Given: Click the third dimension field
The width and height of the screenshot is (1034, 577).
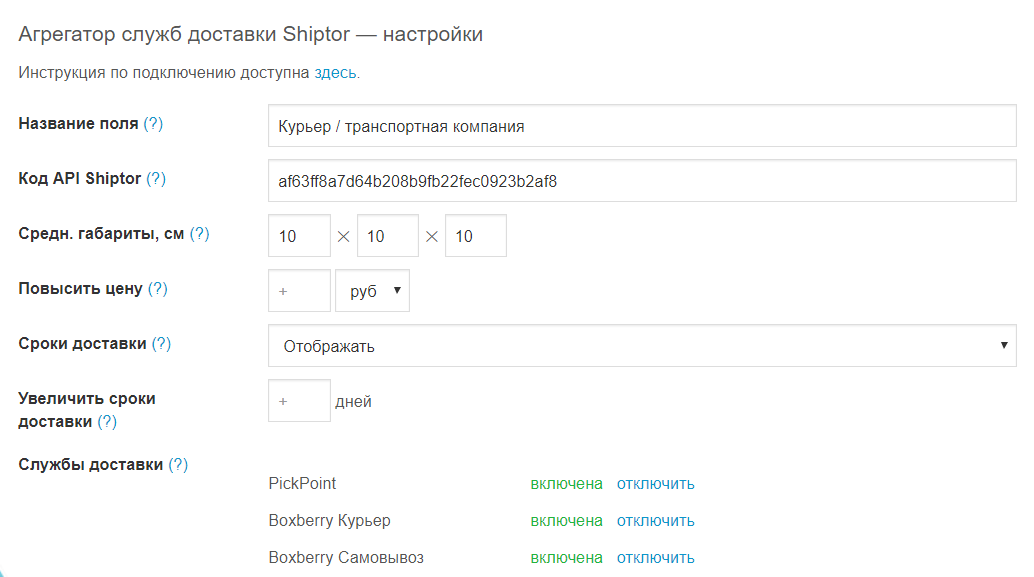Looking at the screenshot, I should point(475,235).
